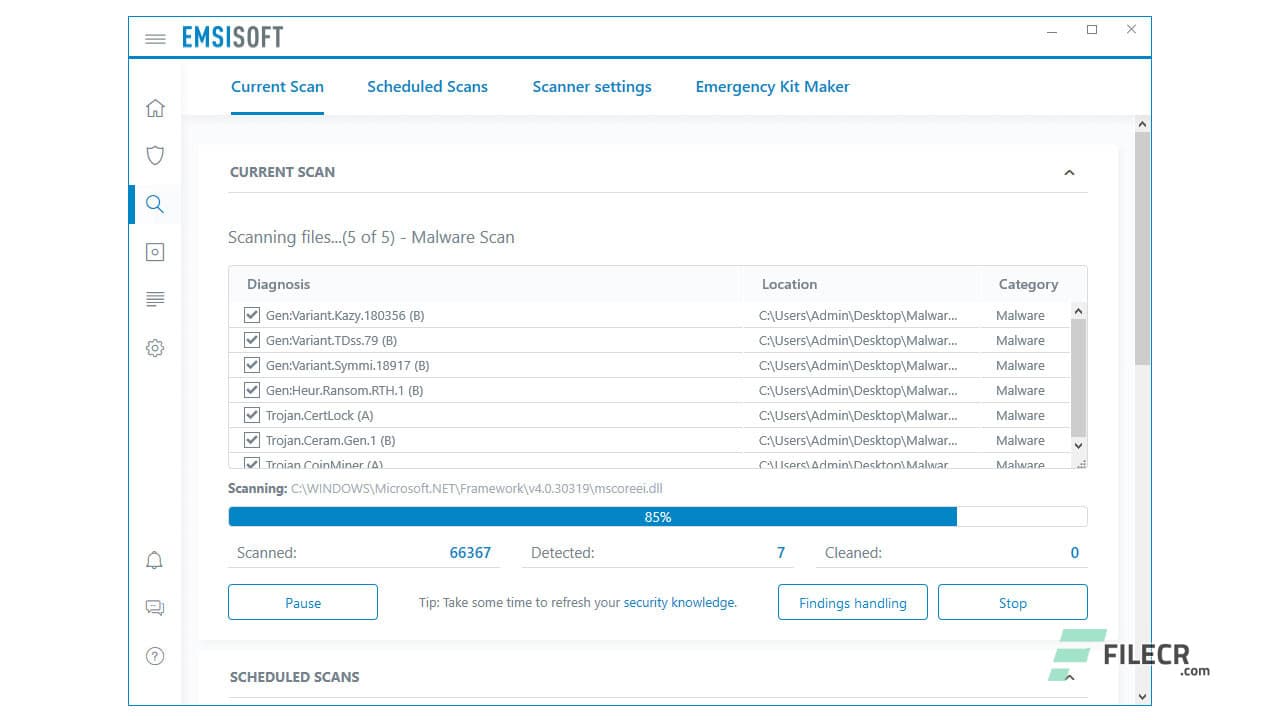
Task: Uncheck the Trojan.CertLock detection
Action: (x=252, y=414)
